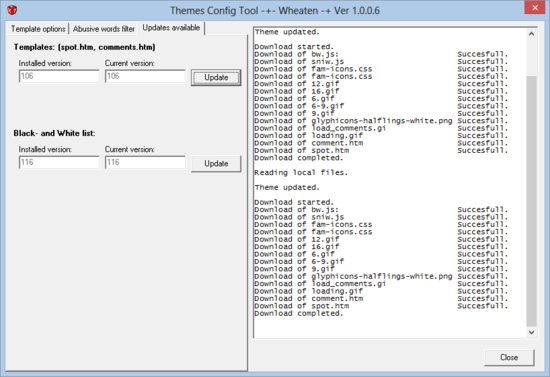Click 'Current version:' label under Templates
The image size is (550, 377).
(129, 63)
